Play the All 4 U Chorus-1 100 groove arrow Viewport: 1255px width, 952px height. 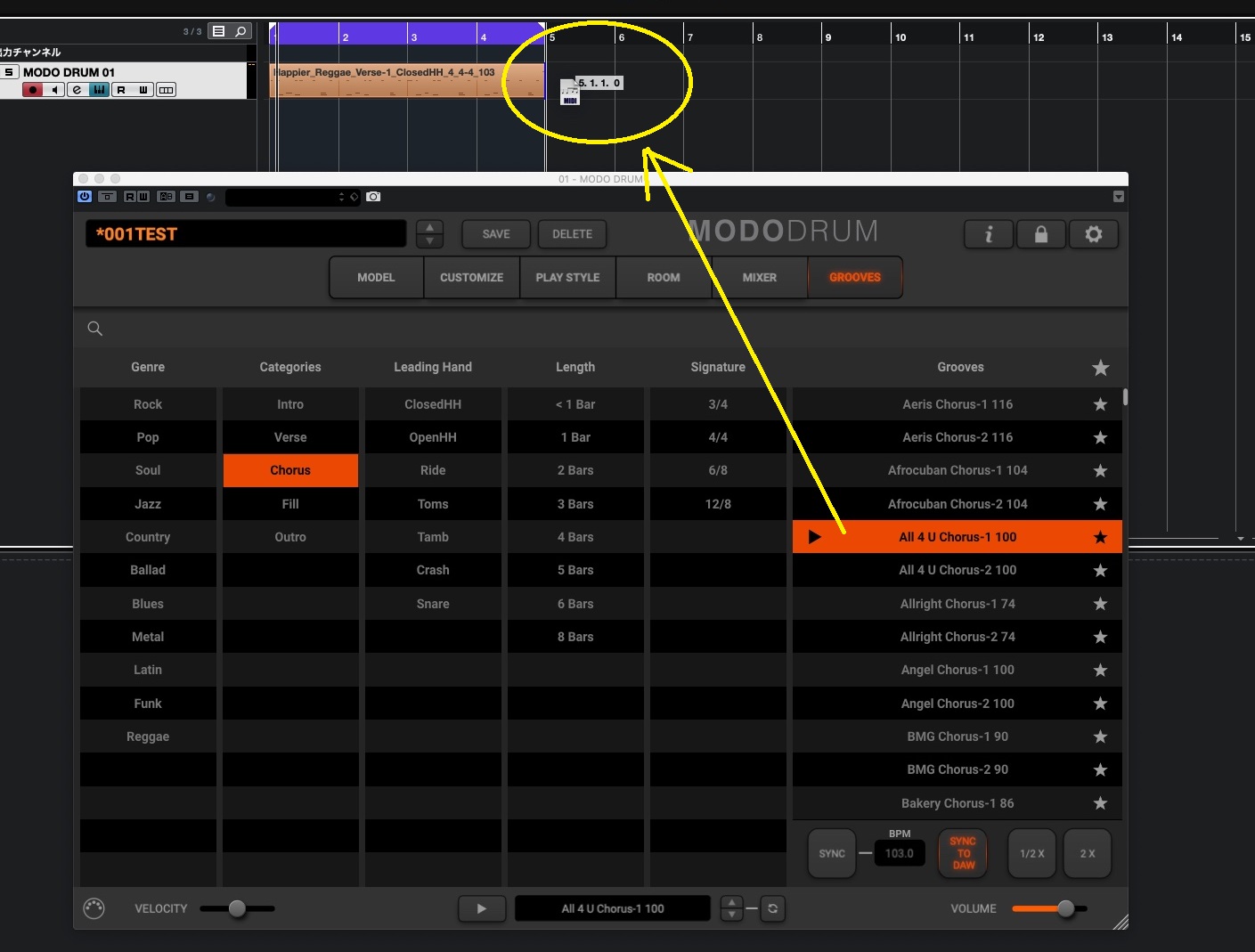click(814, 537)
